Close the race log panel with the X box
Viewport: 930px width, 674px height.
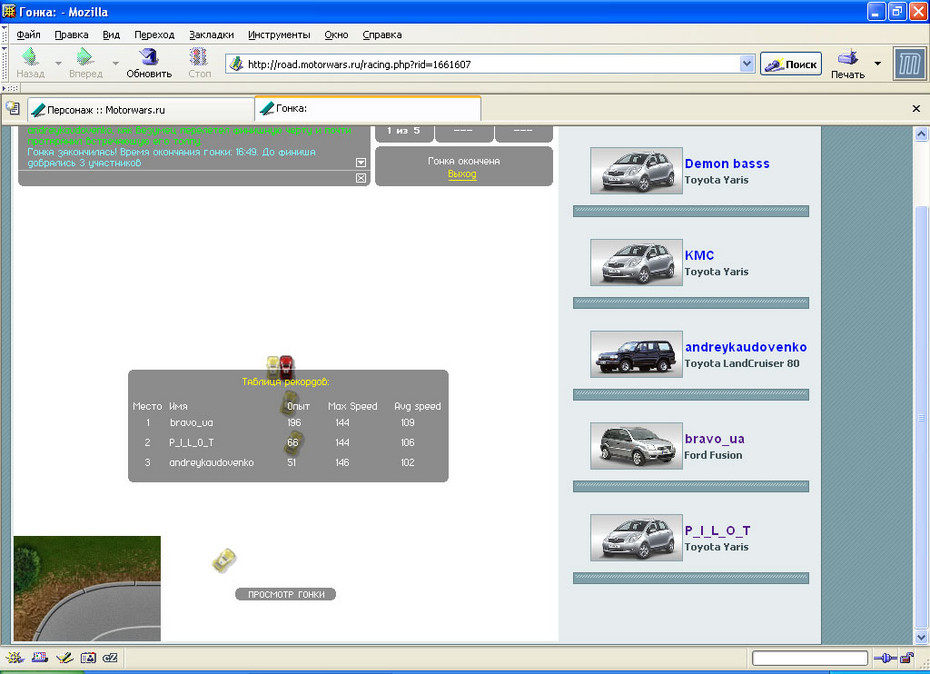tap(361, 178)
